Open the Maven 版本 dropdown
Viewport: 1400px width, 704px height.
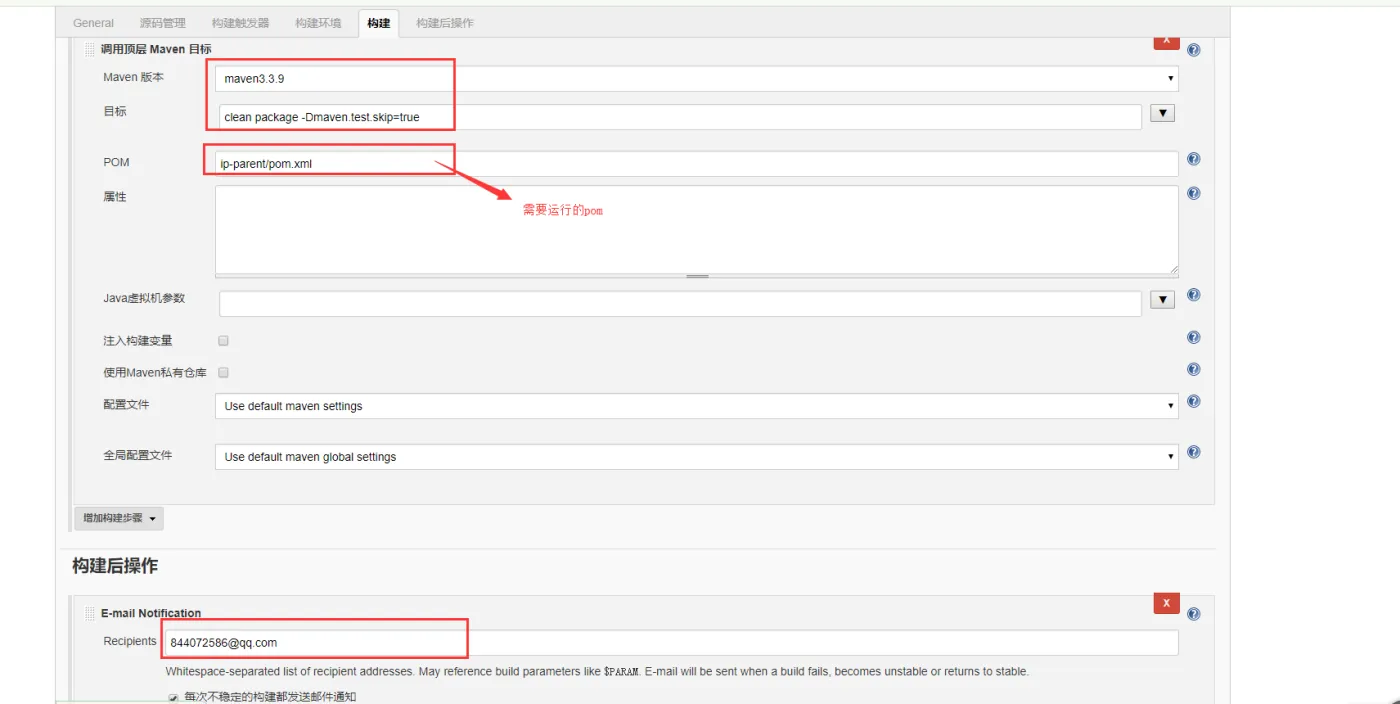pyautogui.click(x=697, y=78)
